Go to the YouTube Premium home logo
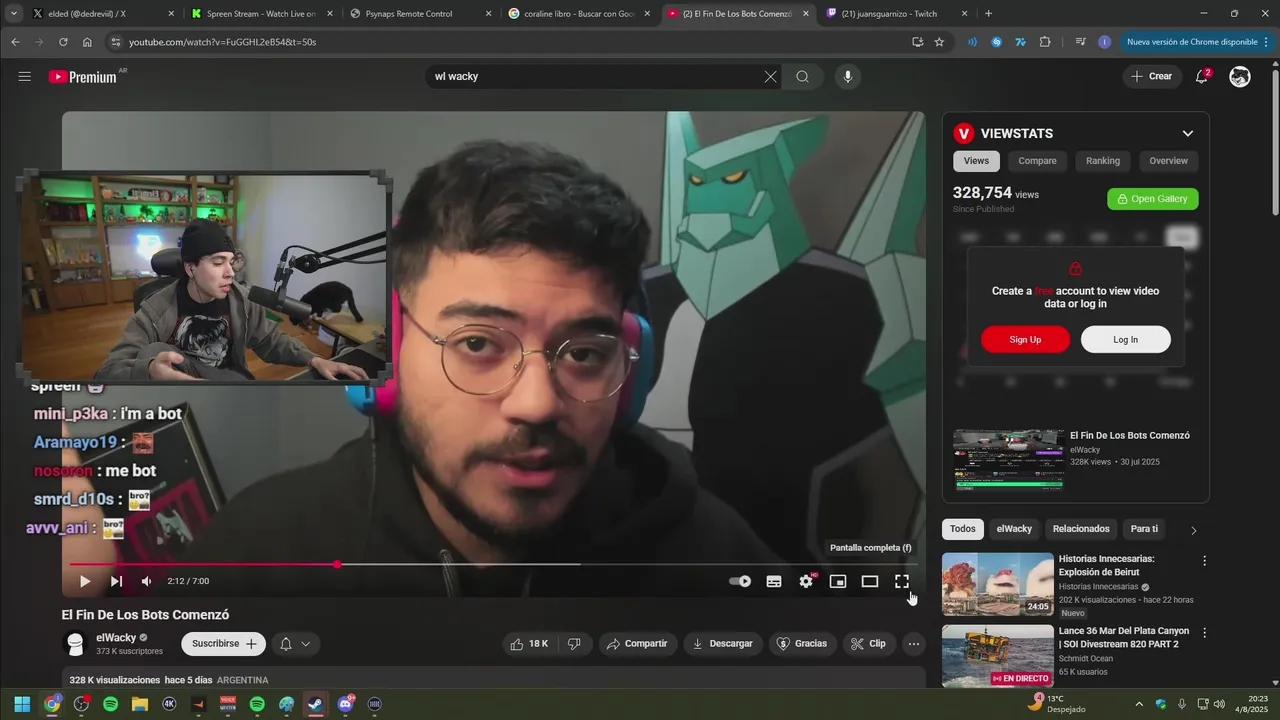Viewport: 1280px width, 720px height. (83, 77)
